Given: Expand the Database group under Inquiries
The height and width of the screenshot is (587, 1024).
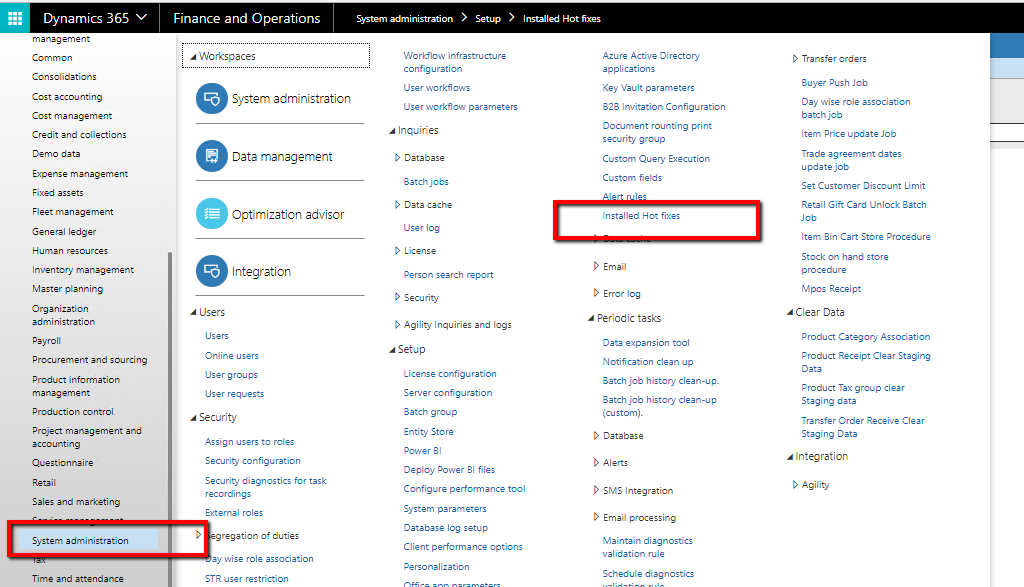Looking at the screenshot, I should [398, 158].
